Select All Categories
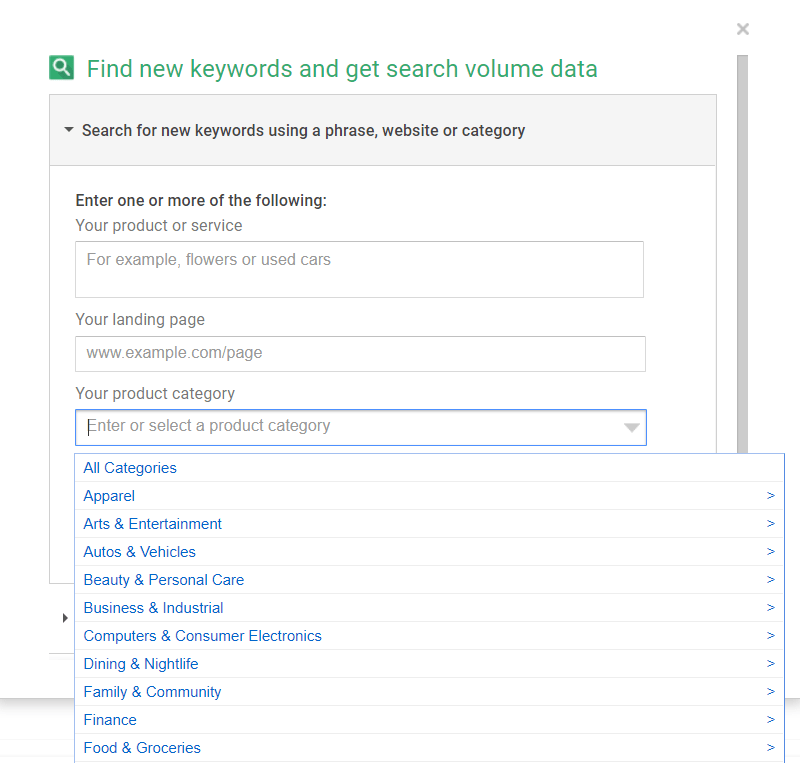Screen dimensions: 800x763 (129, 467)
